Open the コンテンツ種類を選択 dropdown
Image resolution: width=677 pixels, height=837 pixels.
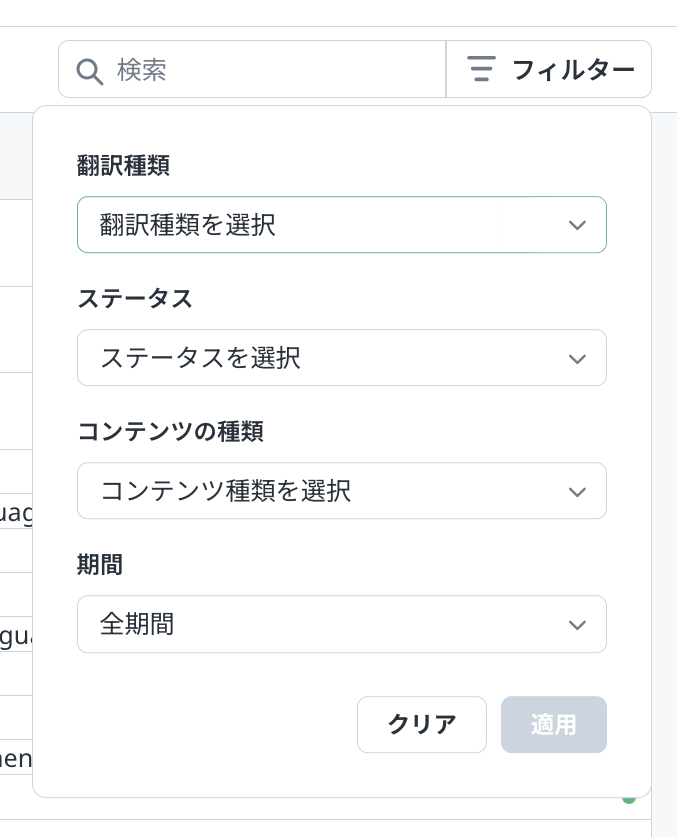click(x=342, y=491)
